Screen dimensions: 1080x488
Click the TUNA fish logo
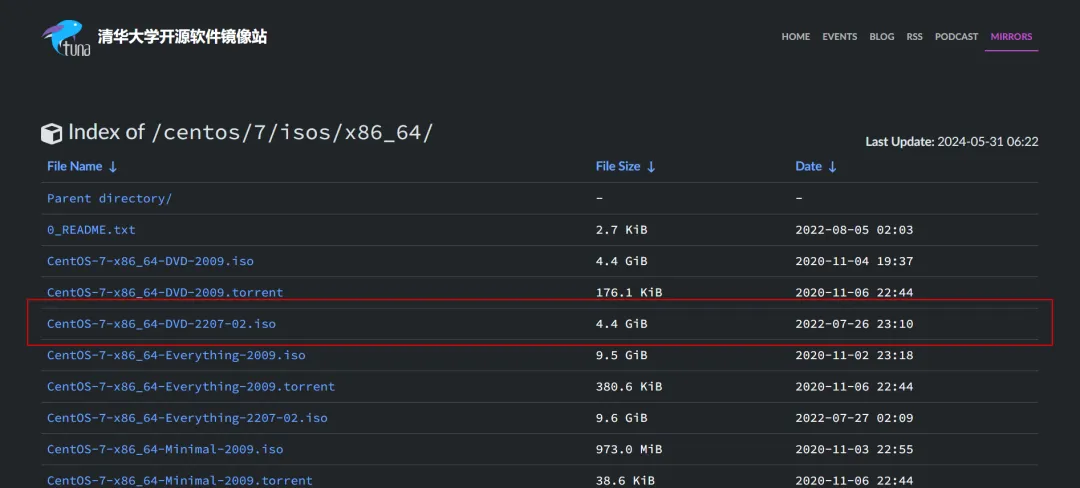pyautogui.click(x=67, y=38)
